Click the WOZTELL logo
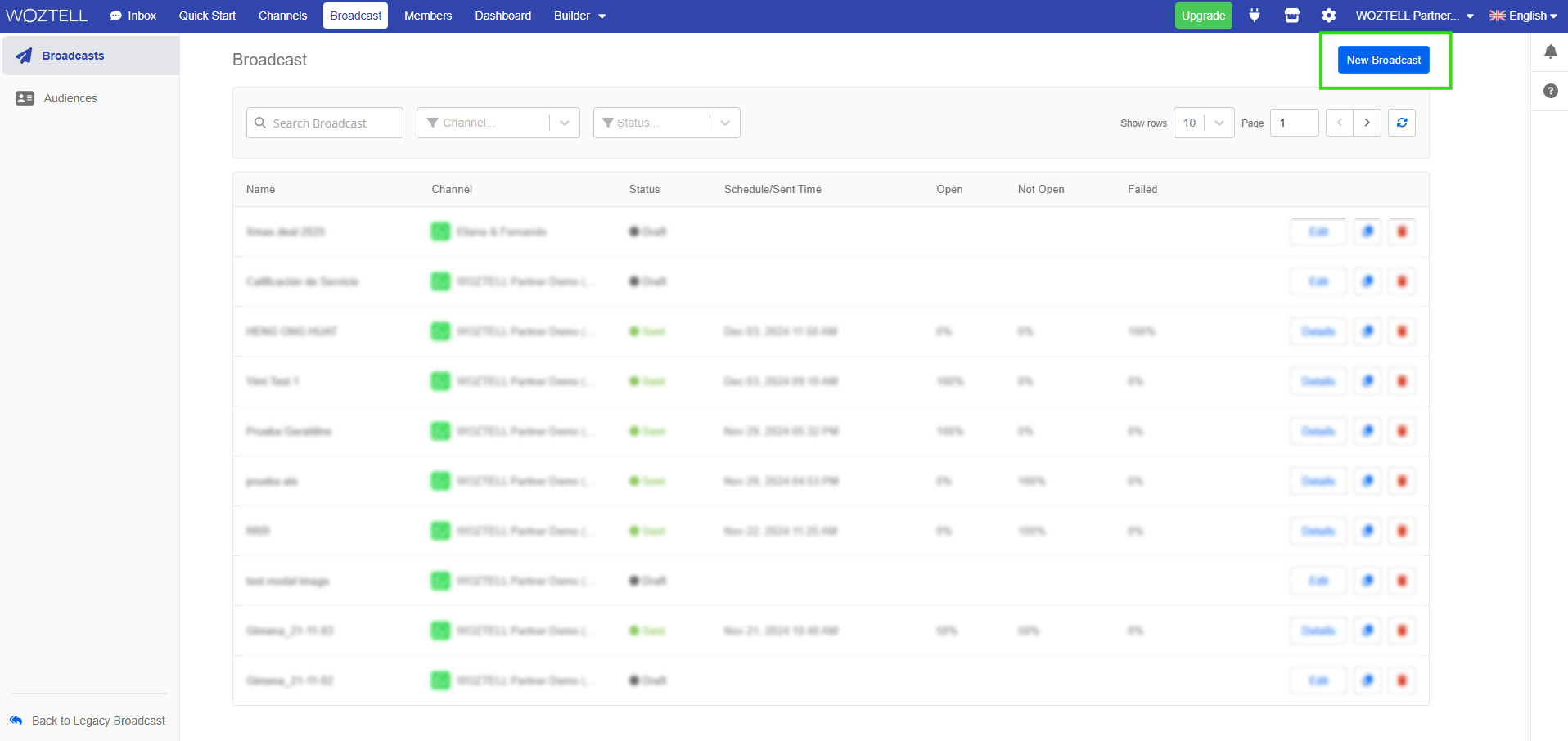Image resolution: width=1568 pixels, height=741 pixels. pos(47,16)
